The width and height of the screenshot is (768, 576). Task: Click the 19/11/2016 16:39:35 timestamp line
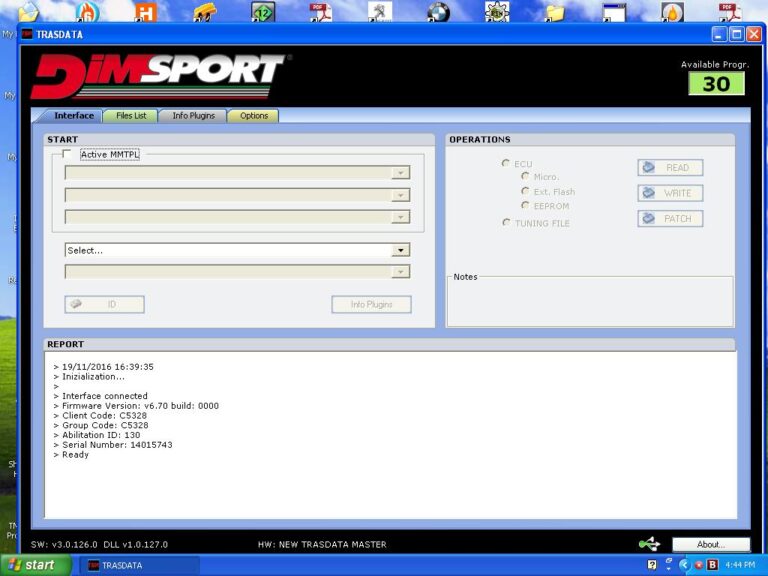tap(103, 366)
